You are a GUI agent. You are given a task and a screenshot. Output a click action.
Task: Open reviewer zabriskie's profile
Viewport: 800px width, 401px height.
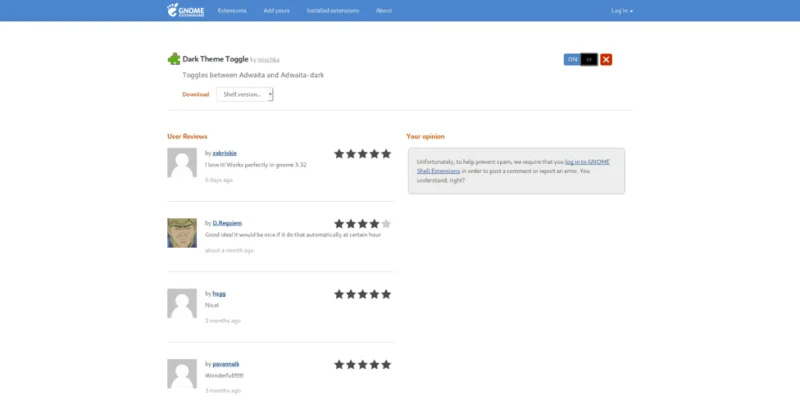tap(224, 153)
